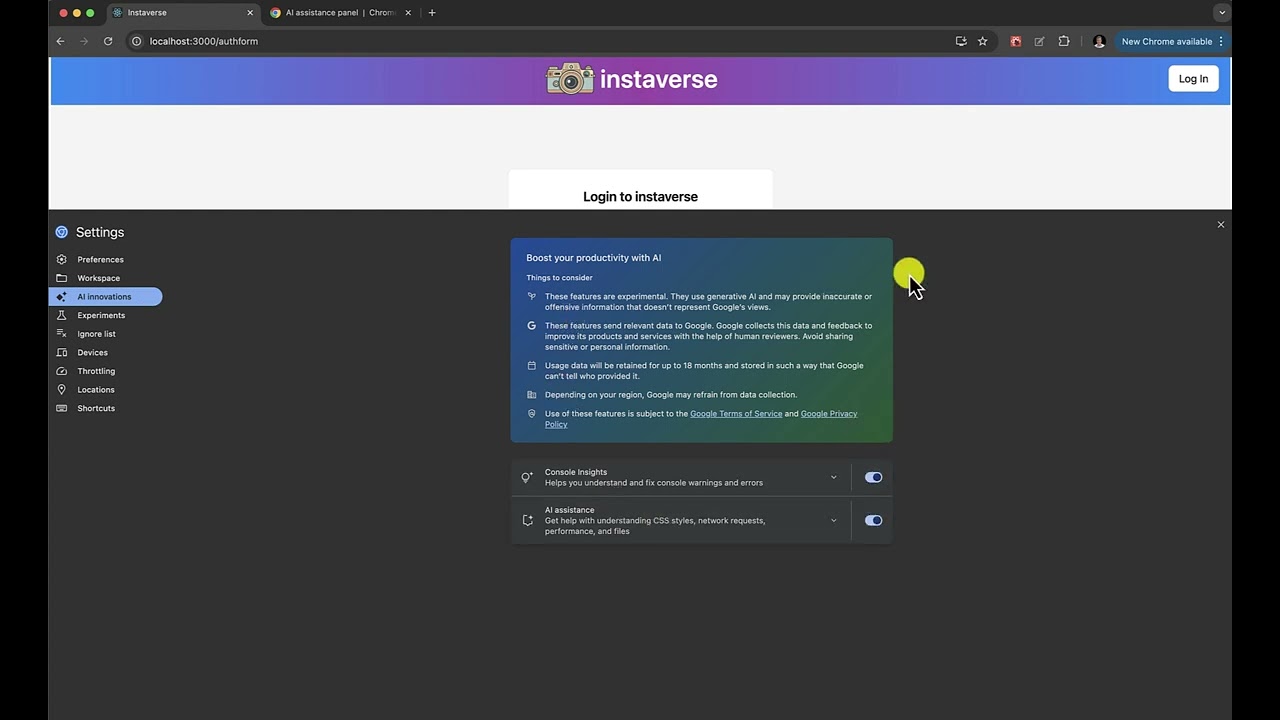Image resolution: width=1280 pixels, height=720 pixels.
Task: Select AI innovations sidebar item
Action: tap(105, 296)
